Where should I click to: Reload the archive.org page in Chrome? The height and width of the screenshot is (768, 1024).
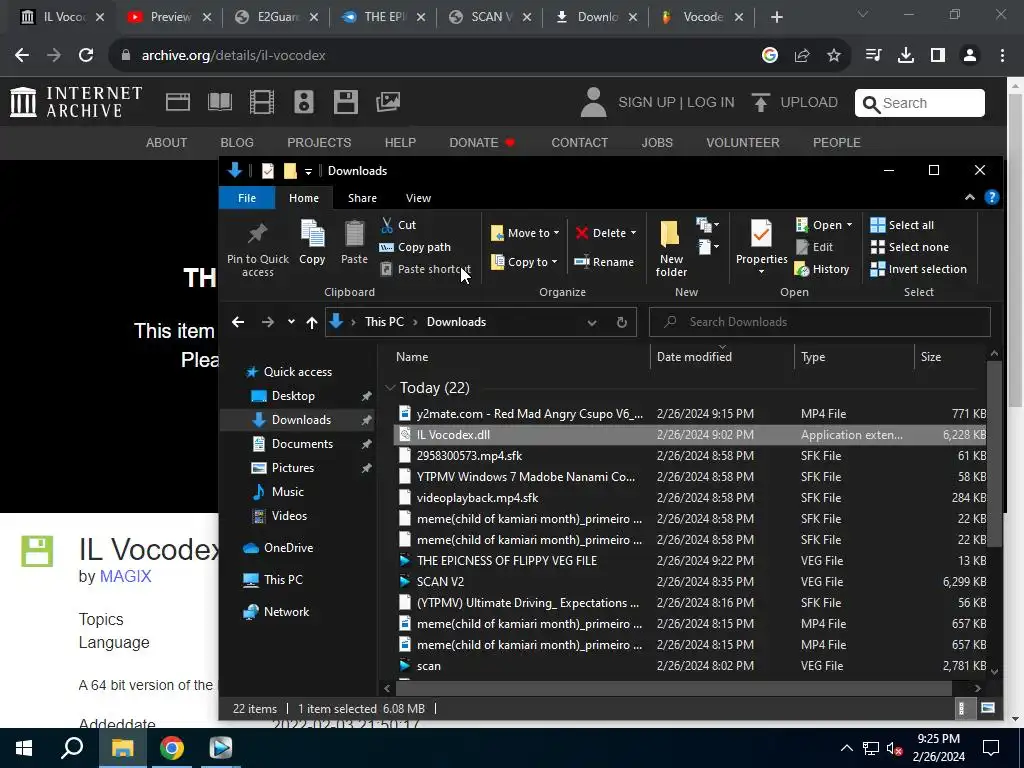86,56
